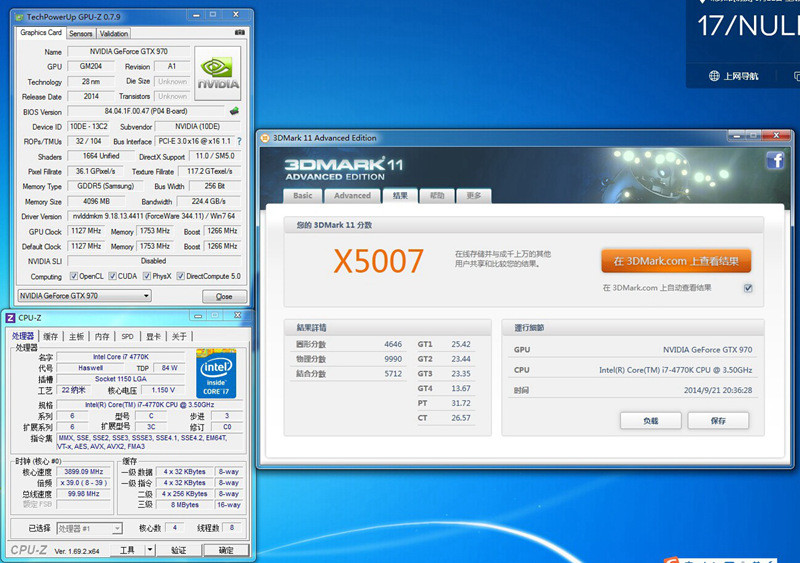Click the 验证 button in CPU-Z
The height and width of the screenshot is (563, 800).
point(179,550)
